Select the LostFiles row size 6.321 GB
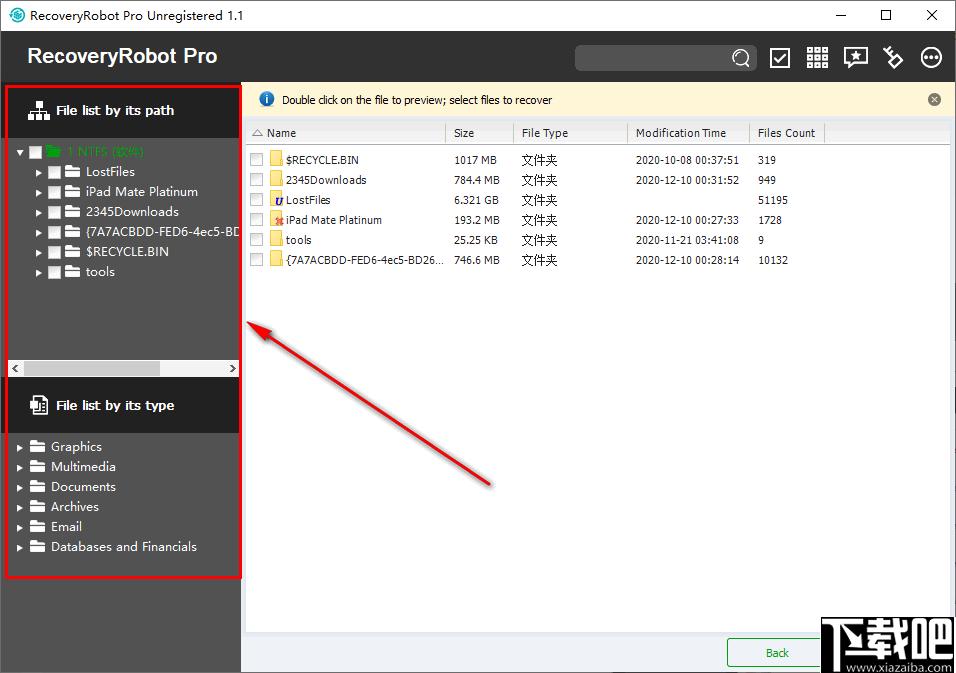956x673 pixels. click(476, 200)
